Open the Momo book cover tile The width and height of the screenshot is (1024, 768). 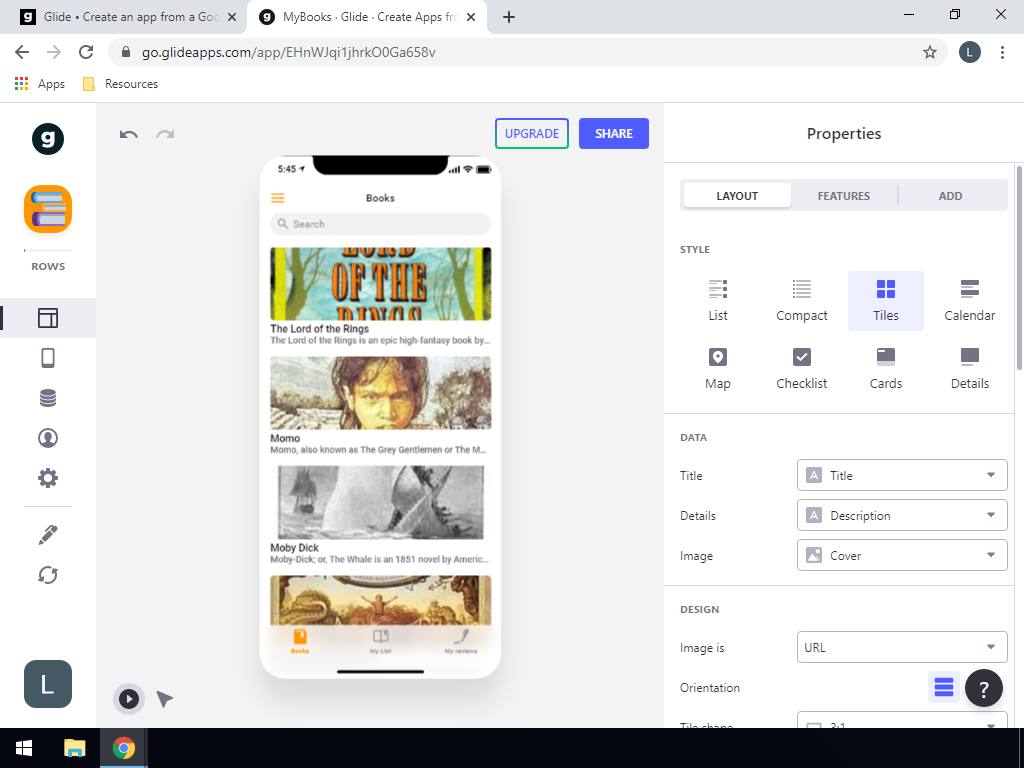point(381,392)
